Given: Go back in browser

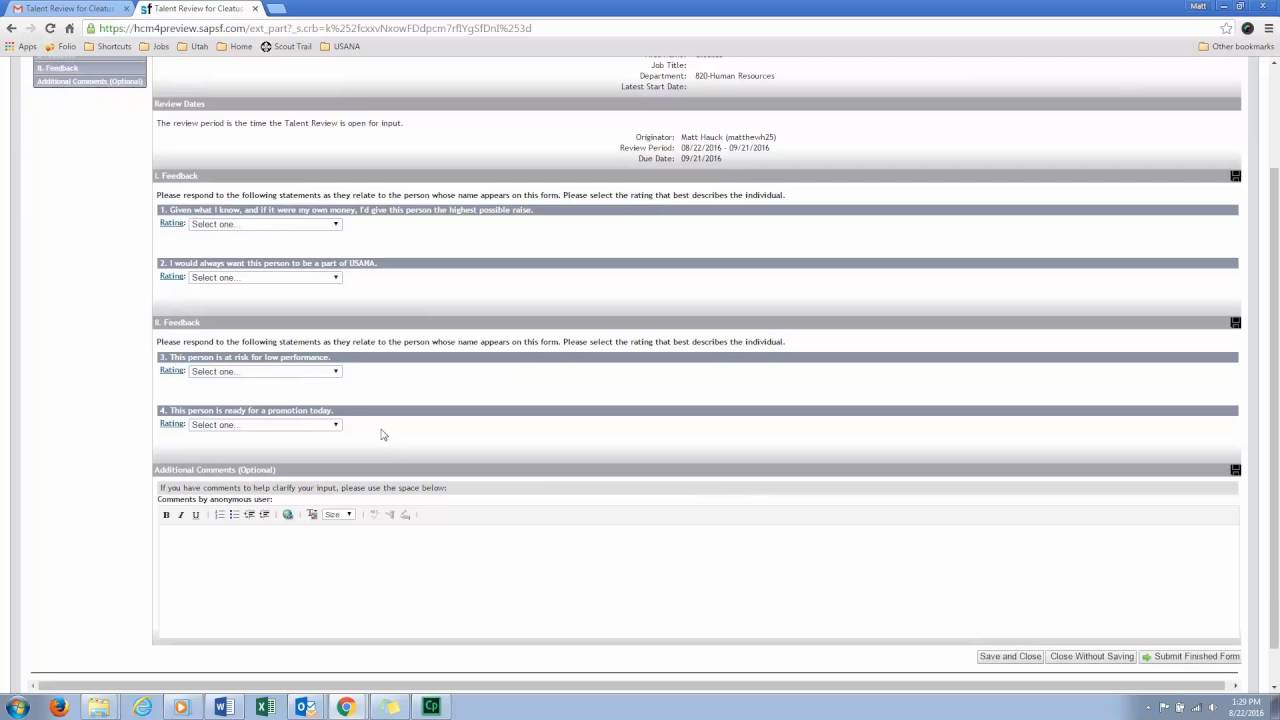Looking at the screenshot, I should (12, 28).
